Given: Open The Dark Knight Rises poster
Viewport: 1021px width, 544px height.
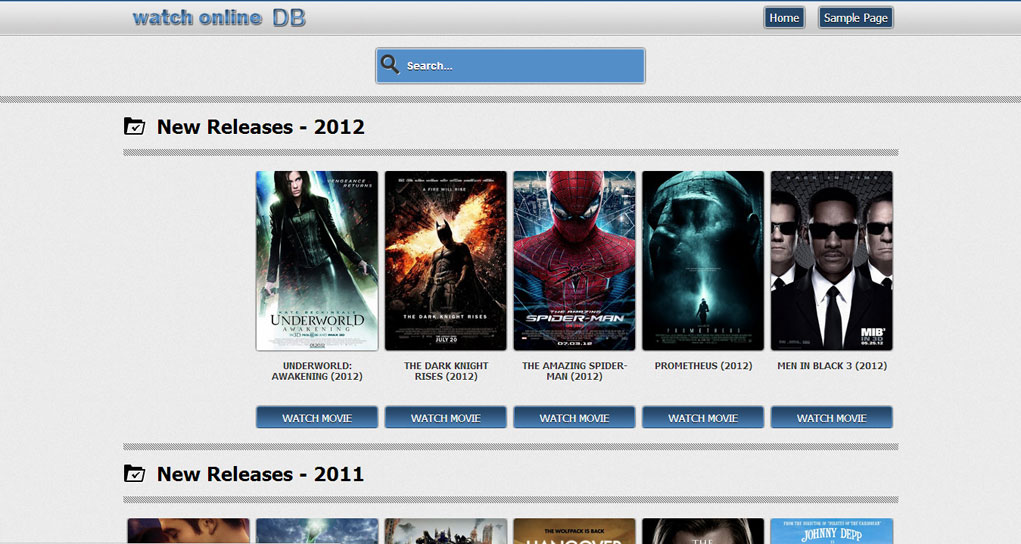Looking at the screenshot, I should (x=445, y=261).
